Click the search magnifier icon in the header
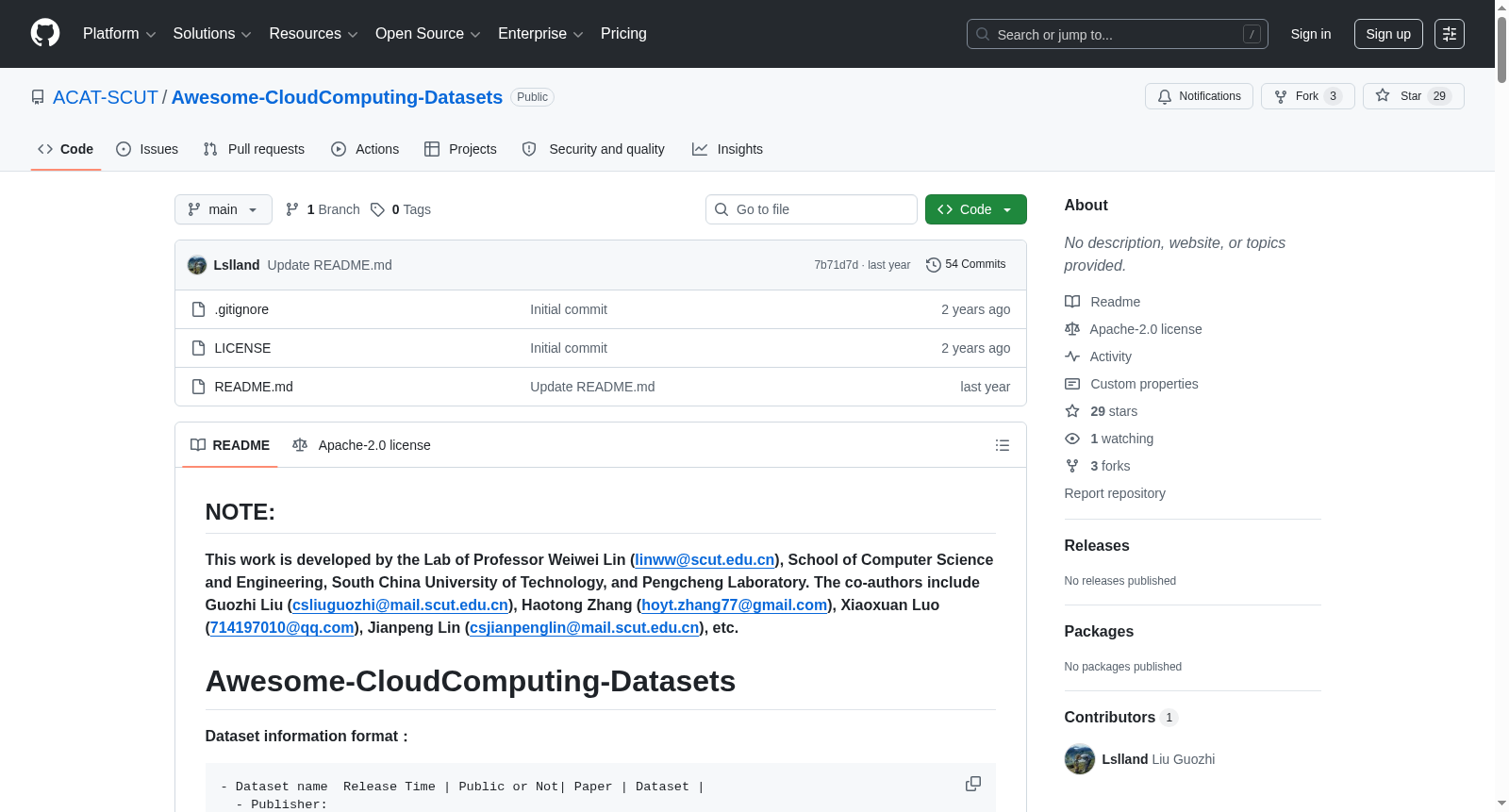 983,34
